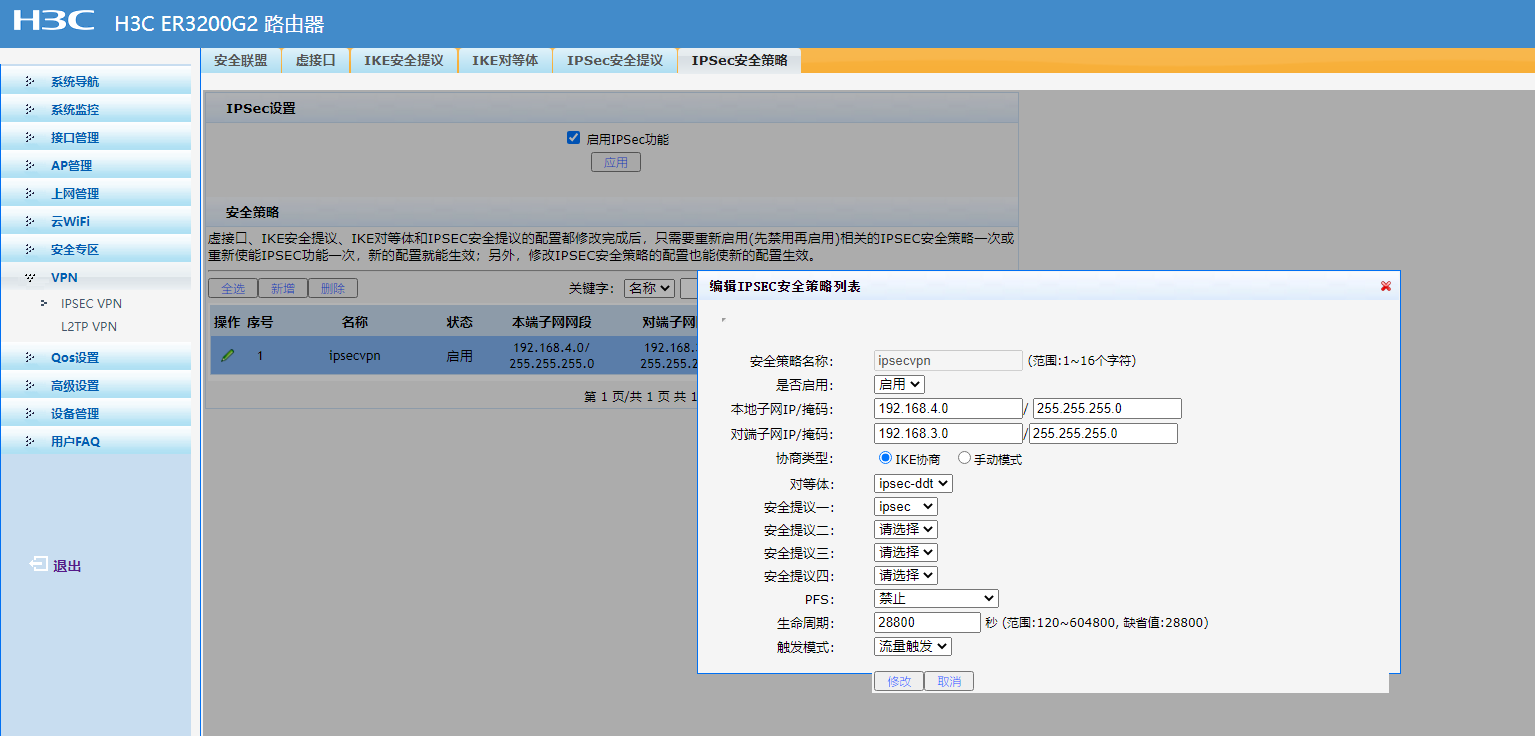This screenshot has width=1535, height=736.
Task: Open the 是否启用 dropdown
Action: coord(900,384)
